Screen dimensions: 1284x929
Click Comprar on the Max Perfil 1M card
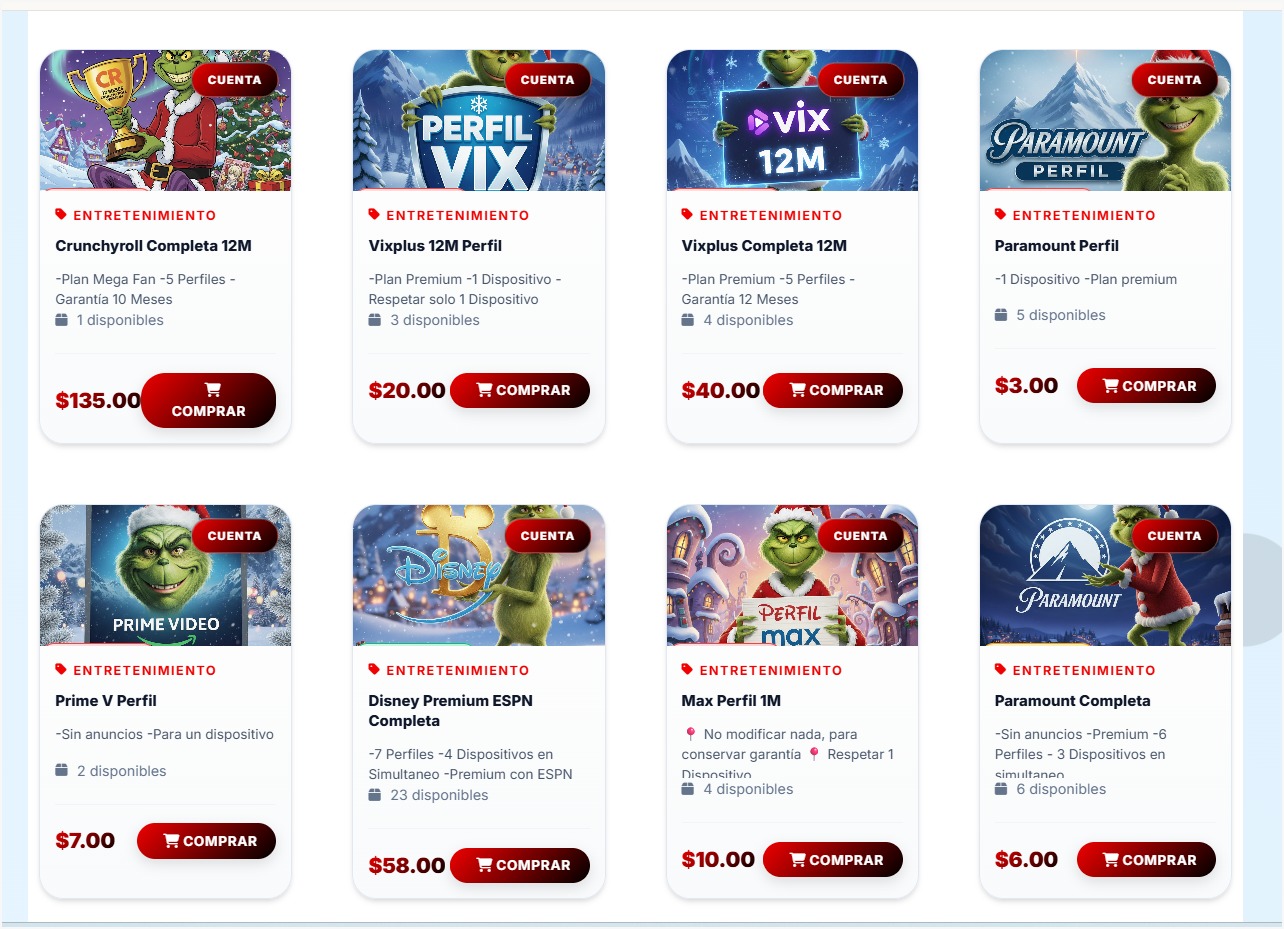click(x=833, y=860)
